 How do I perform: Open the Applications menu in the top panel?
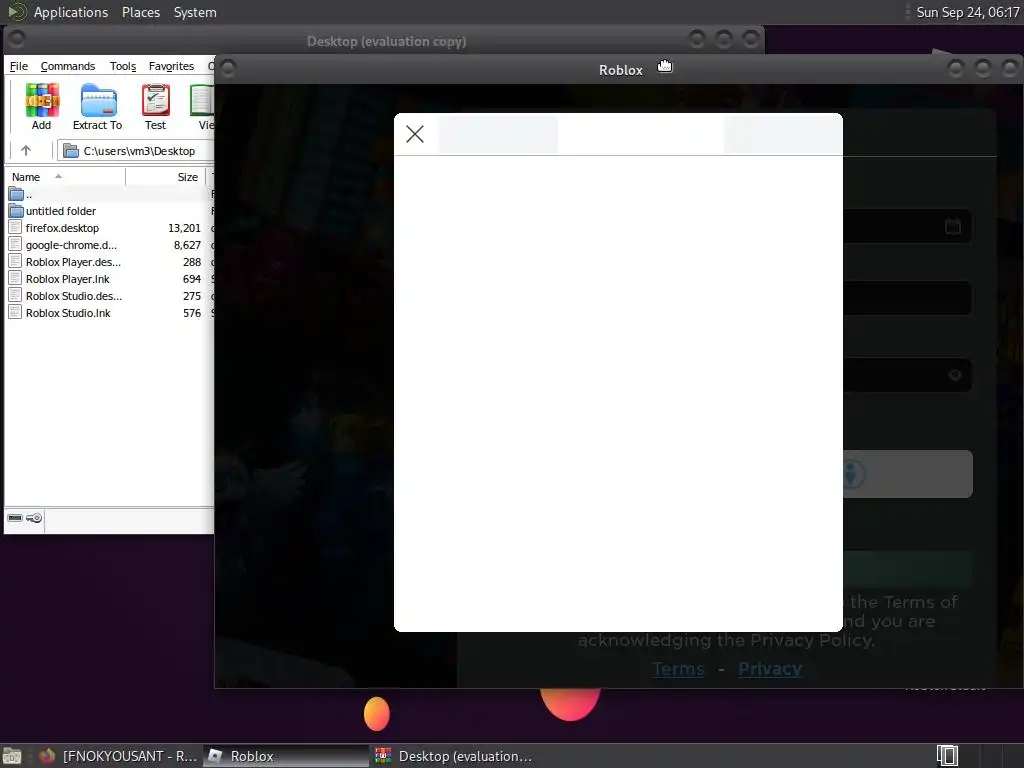[x=71, y=12]
